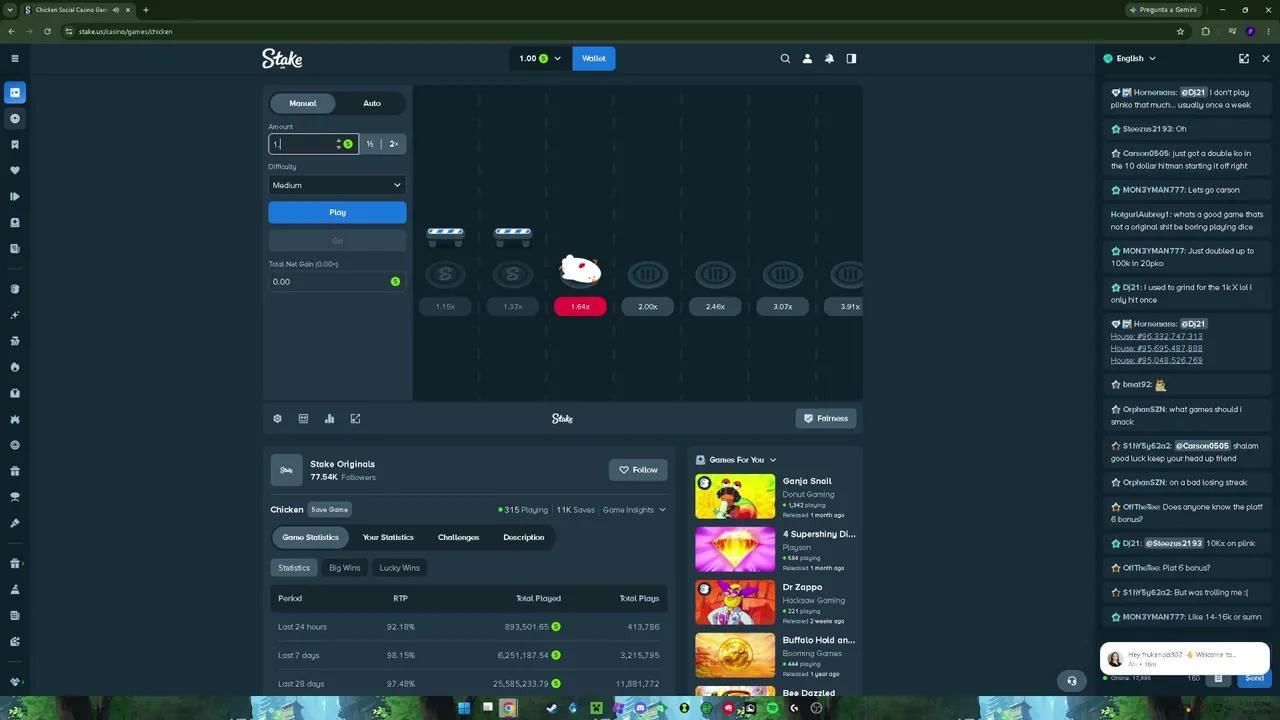Open the live support headset button

coord(1071,681)
